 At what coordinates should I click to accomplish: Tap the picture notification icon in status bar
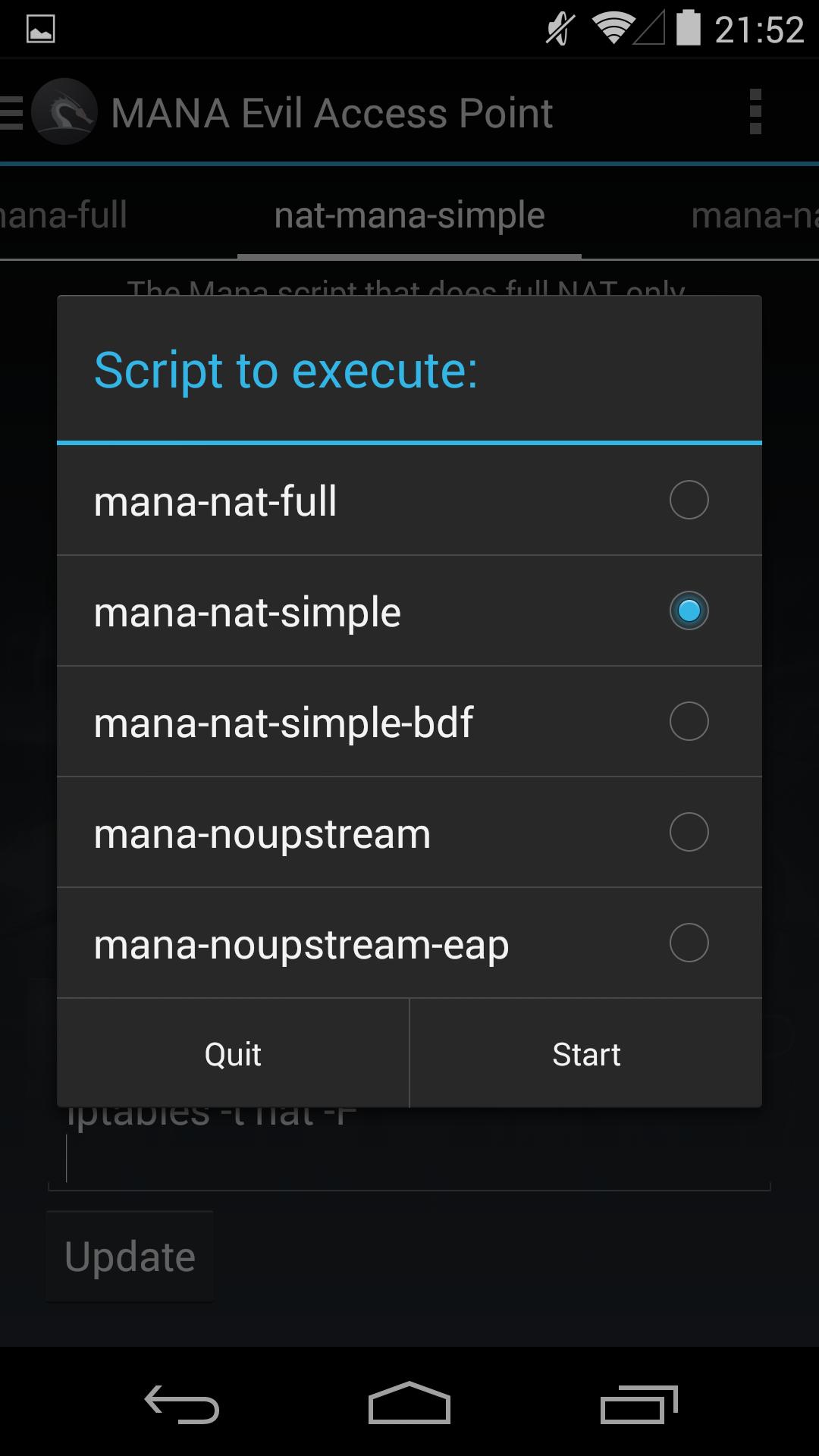[41, 30]
